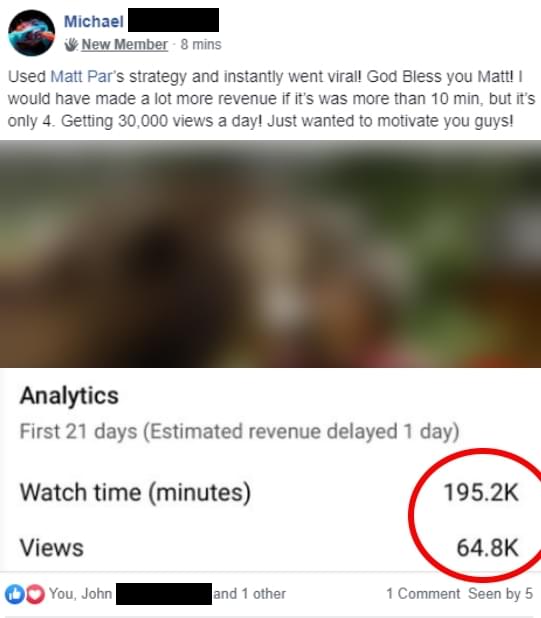The height and width of the screenshot is (618, 541).
Task: Click the Watch time (minutes) label
Action: pyautogui.click(x=135, y=493)
